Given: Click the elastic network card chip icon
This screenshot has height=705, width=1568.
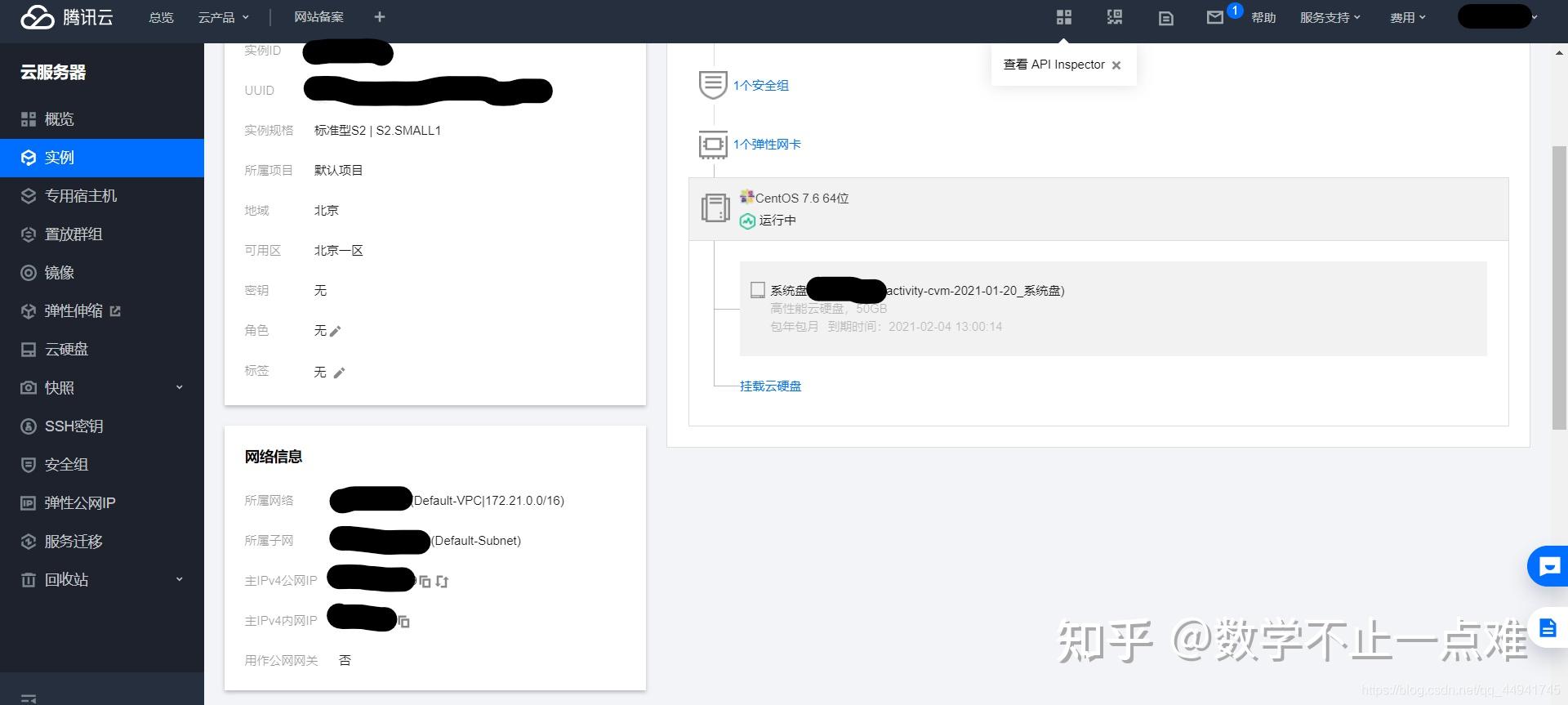Looking at the screenshot, I should coord(713,145).
